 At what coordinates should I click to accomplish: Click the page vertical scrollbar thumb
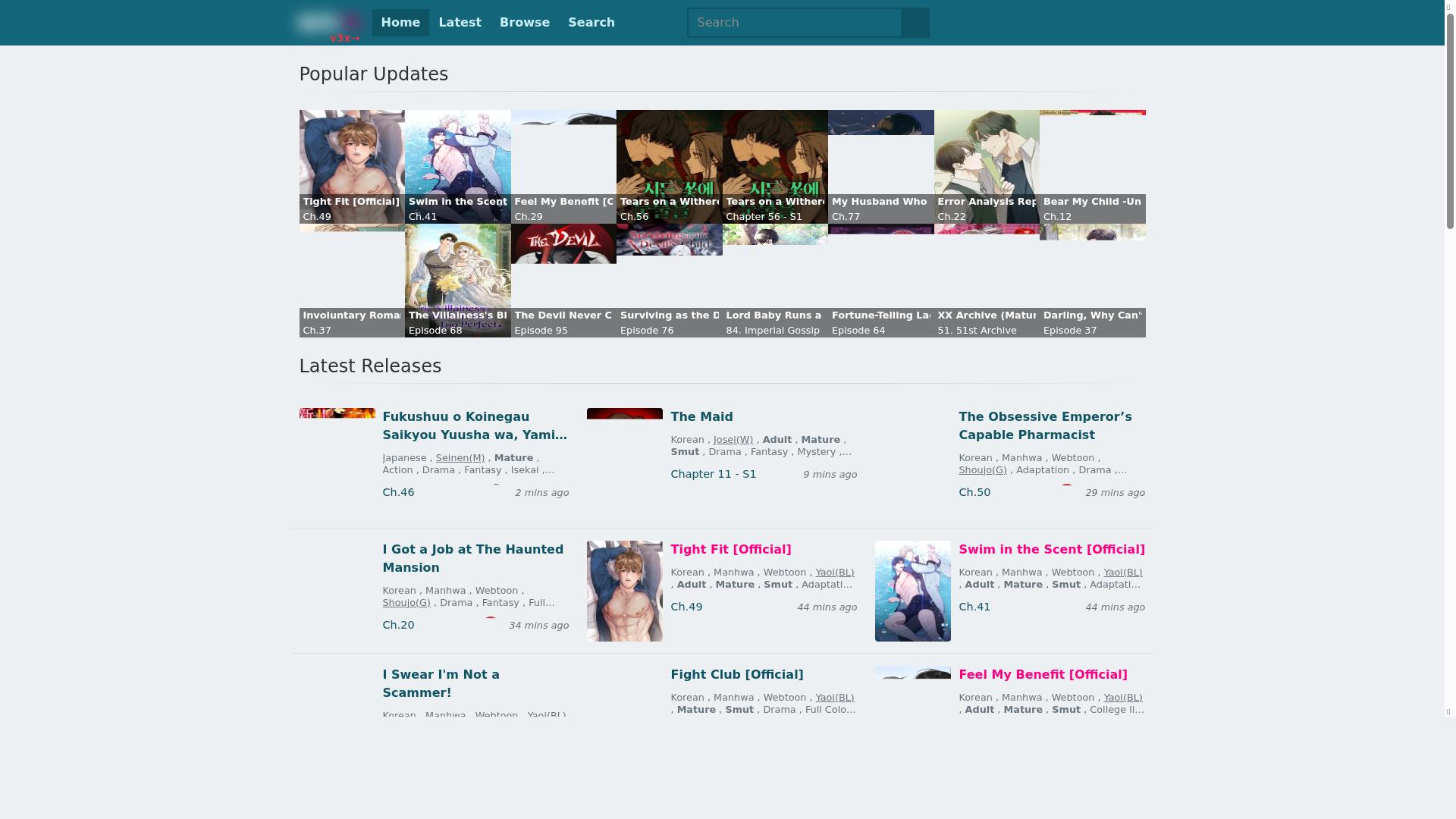[1450, 121]
